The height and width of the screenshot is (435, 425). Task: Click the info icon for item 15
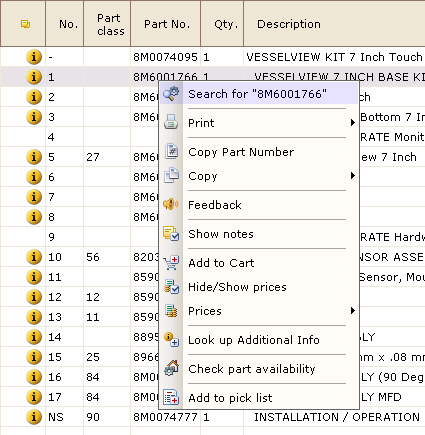[x=34, y=357]
